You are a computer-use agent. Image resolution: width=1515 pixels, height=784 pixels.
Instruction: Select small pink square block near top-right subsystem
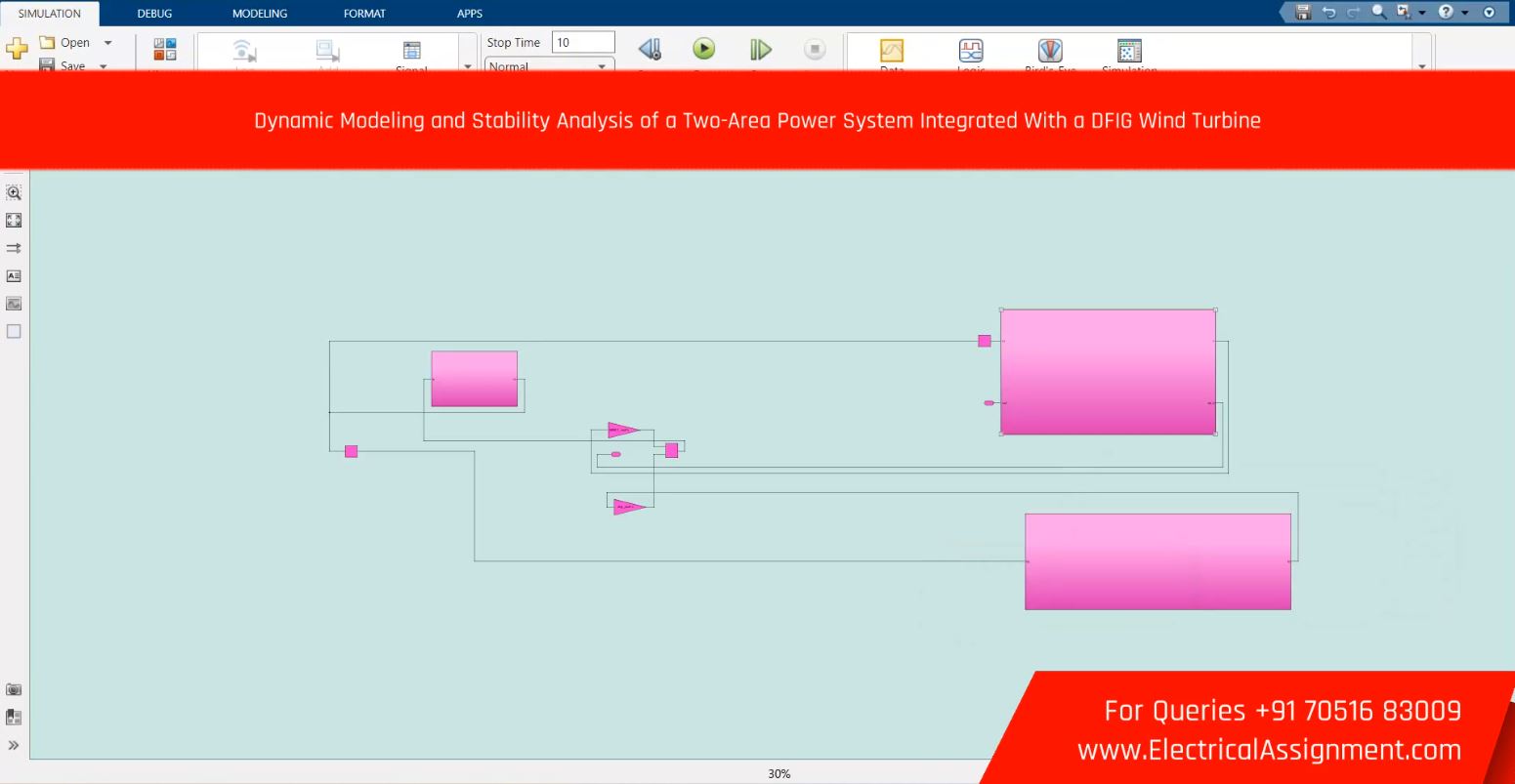click(985, 341)
